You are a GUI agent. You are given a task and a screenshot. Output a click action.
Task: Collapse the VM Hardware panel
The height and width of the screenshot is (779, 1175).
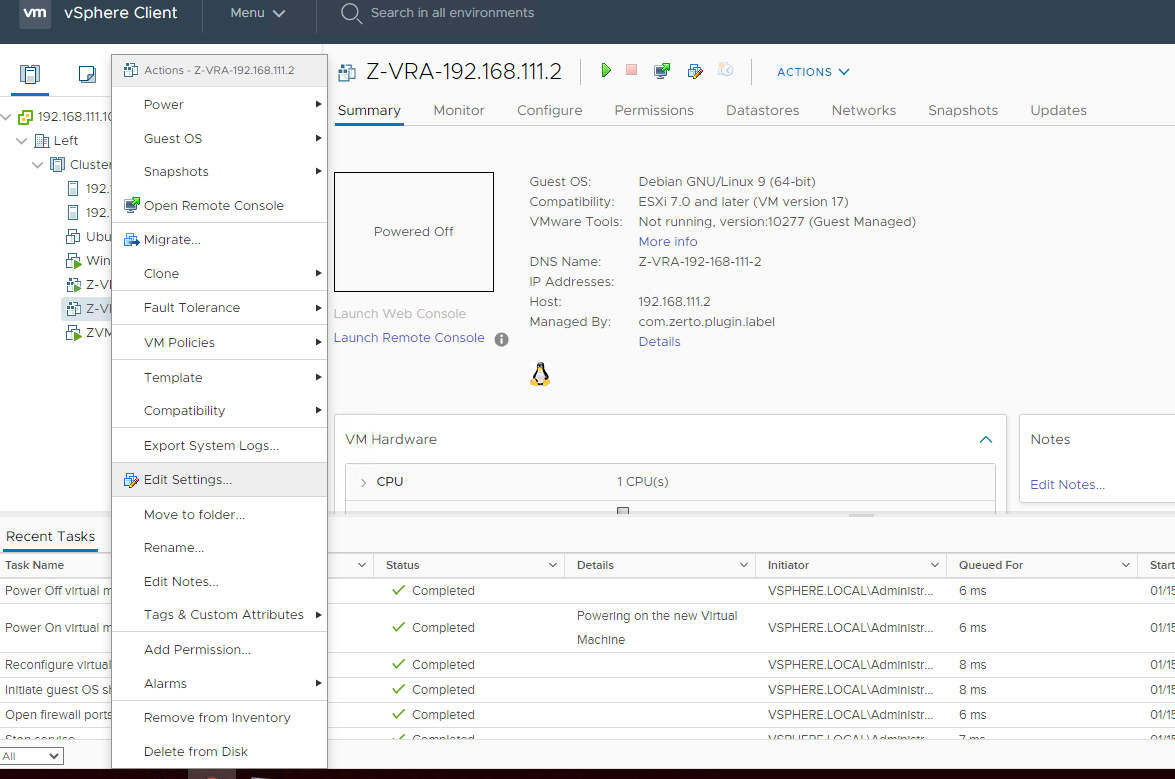[986, 440]
